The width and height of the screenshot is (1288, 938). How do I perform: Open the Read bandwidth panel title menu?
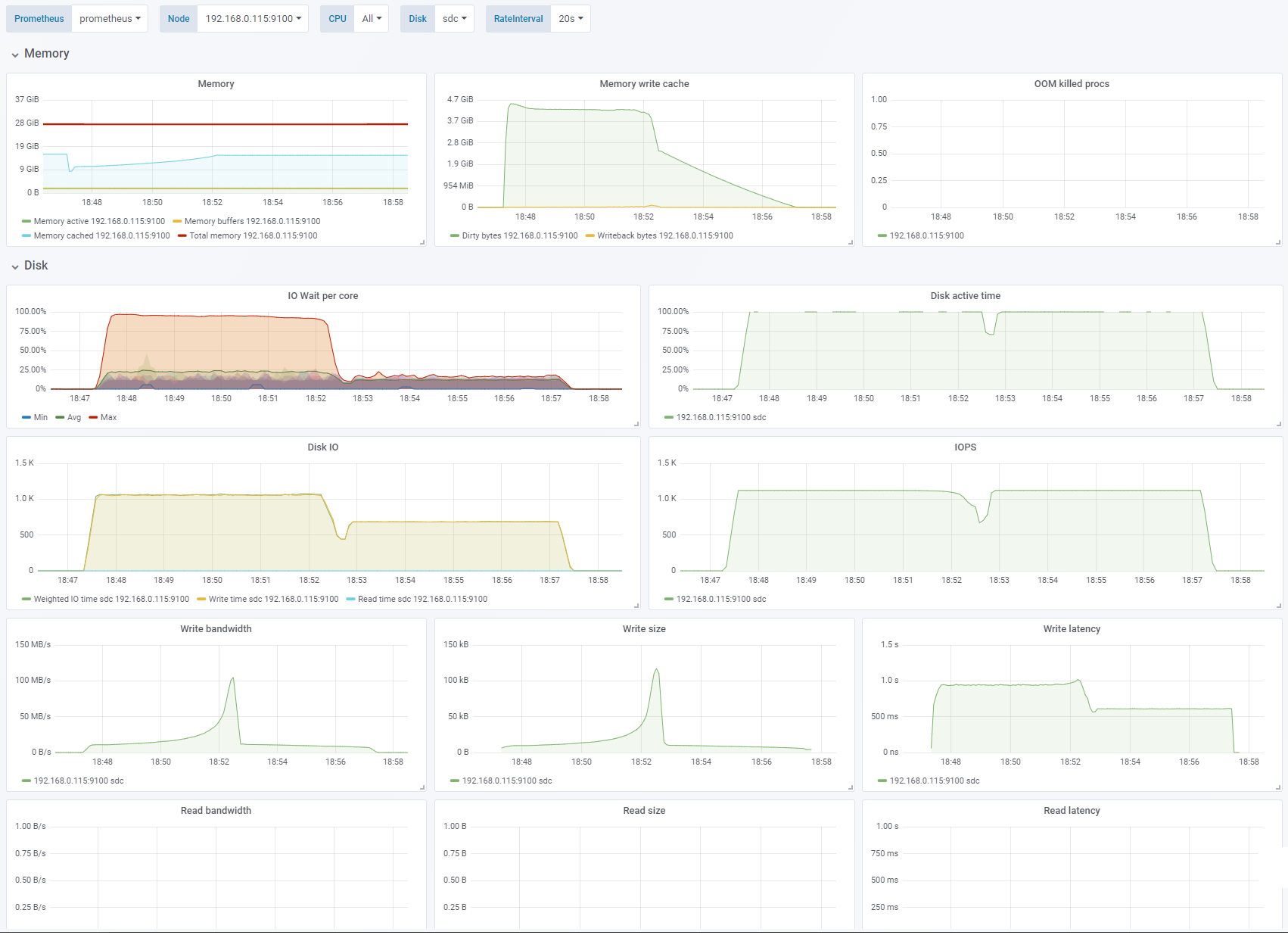[216, 811]
